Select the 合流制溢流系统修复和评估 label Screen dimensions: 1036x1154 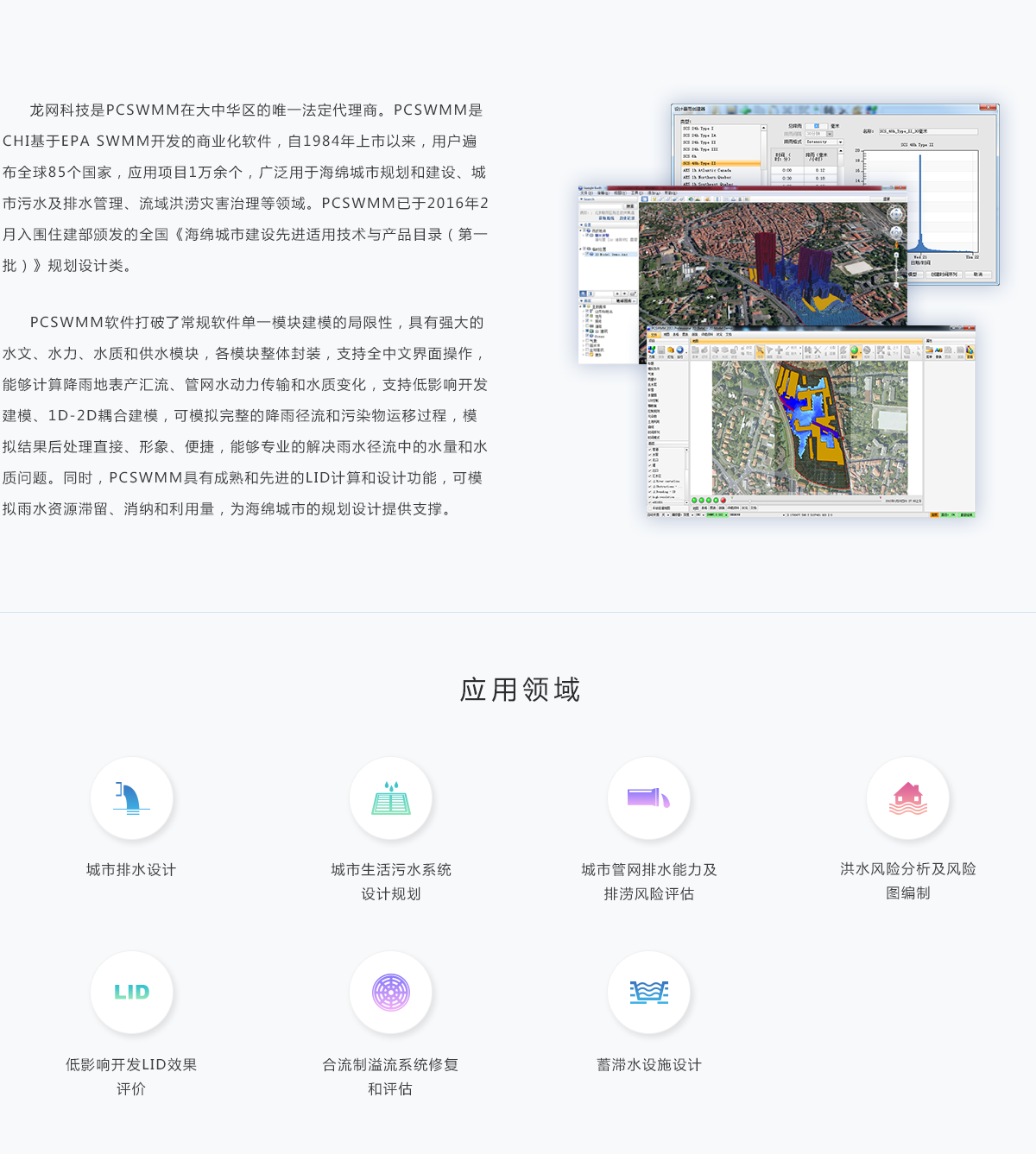click(391, 1077)
